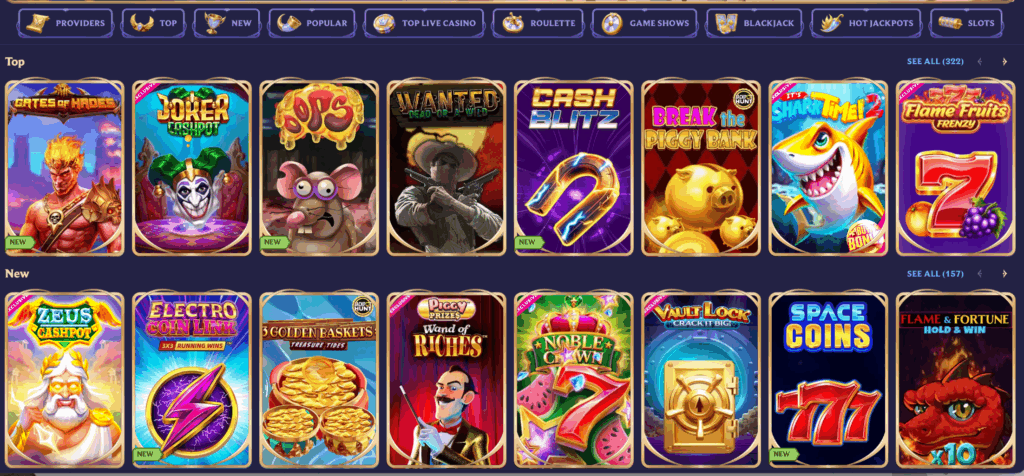Select the New trophy category
The height and width of the screenshot is (476, 1024).
227,24
